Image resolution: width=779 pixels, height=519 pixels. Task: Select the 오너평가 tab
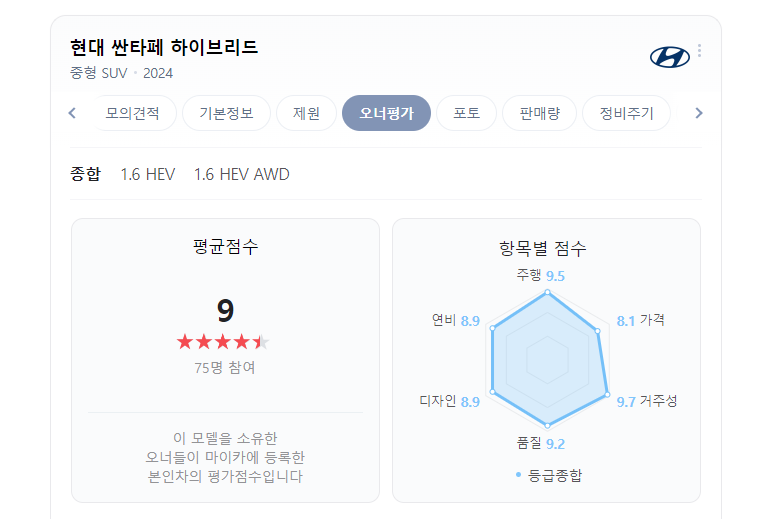(386, 113)
